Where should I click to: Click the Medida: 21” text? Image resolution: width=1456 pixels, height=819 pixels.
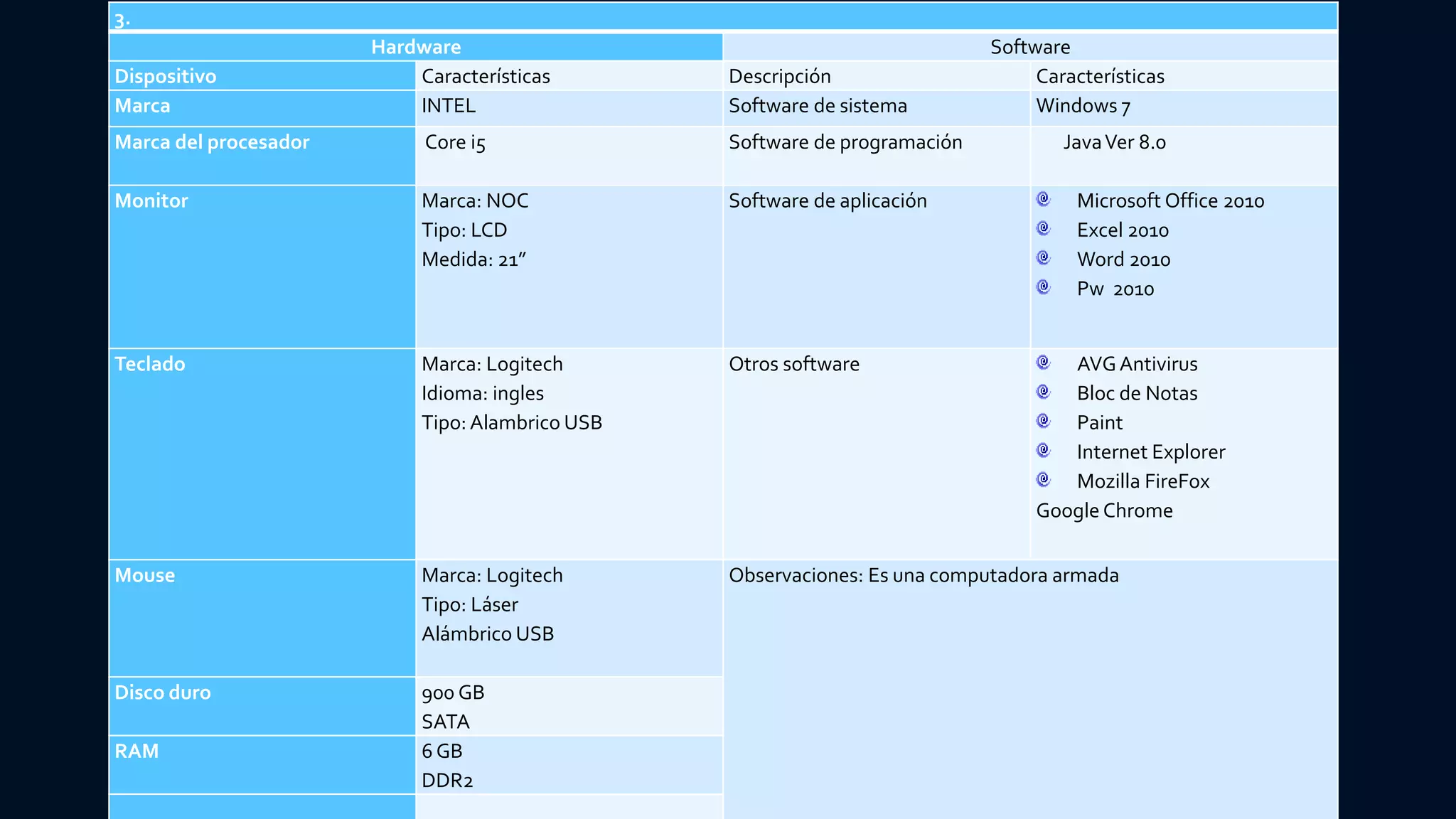coord(473,259)
